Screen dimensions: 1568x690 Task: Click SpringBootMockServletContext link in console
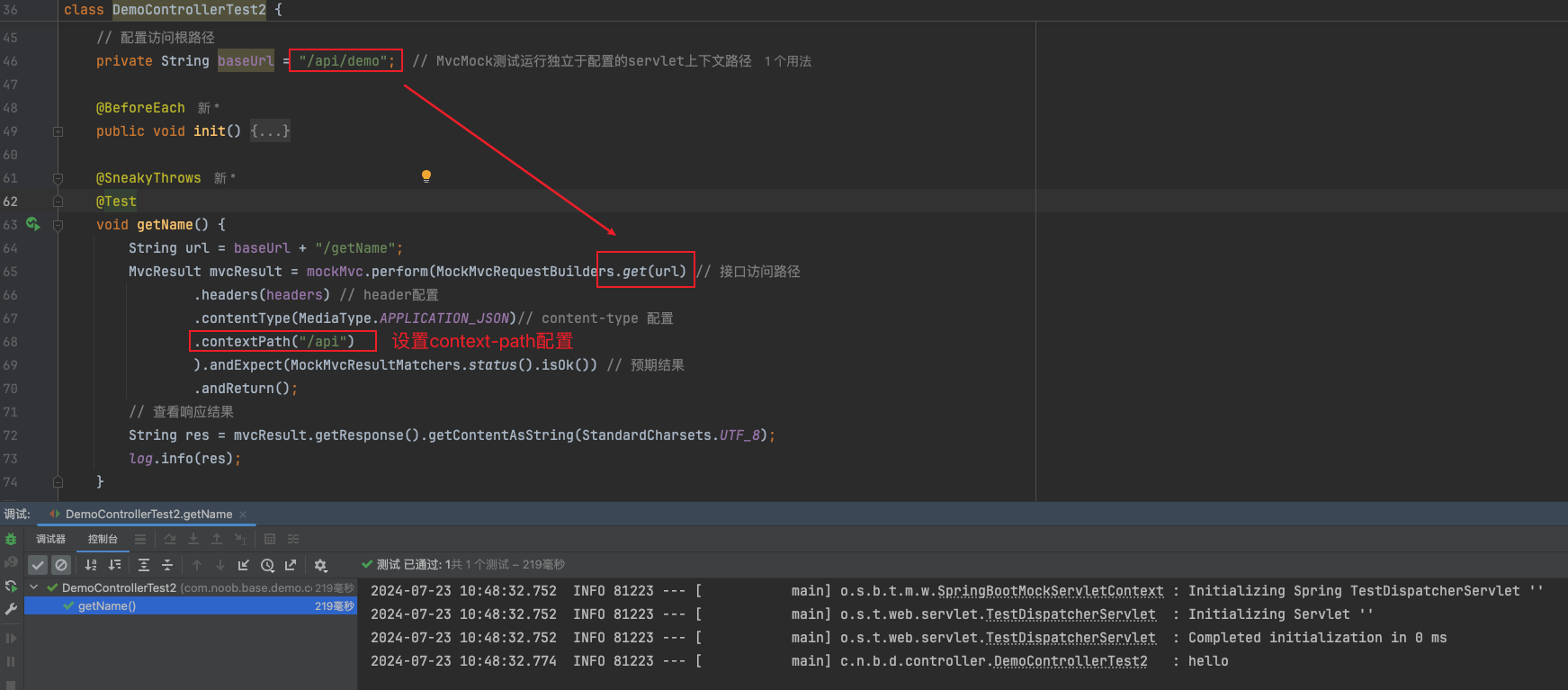[1050, 591]
